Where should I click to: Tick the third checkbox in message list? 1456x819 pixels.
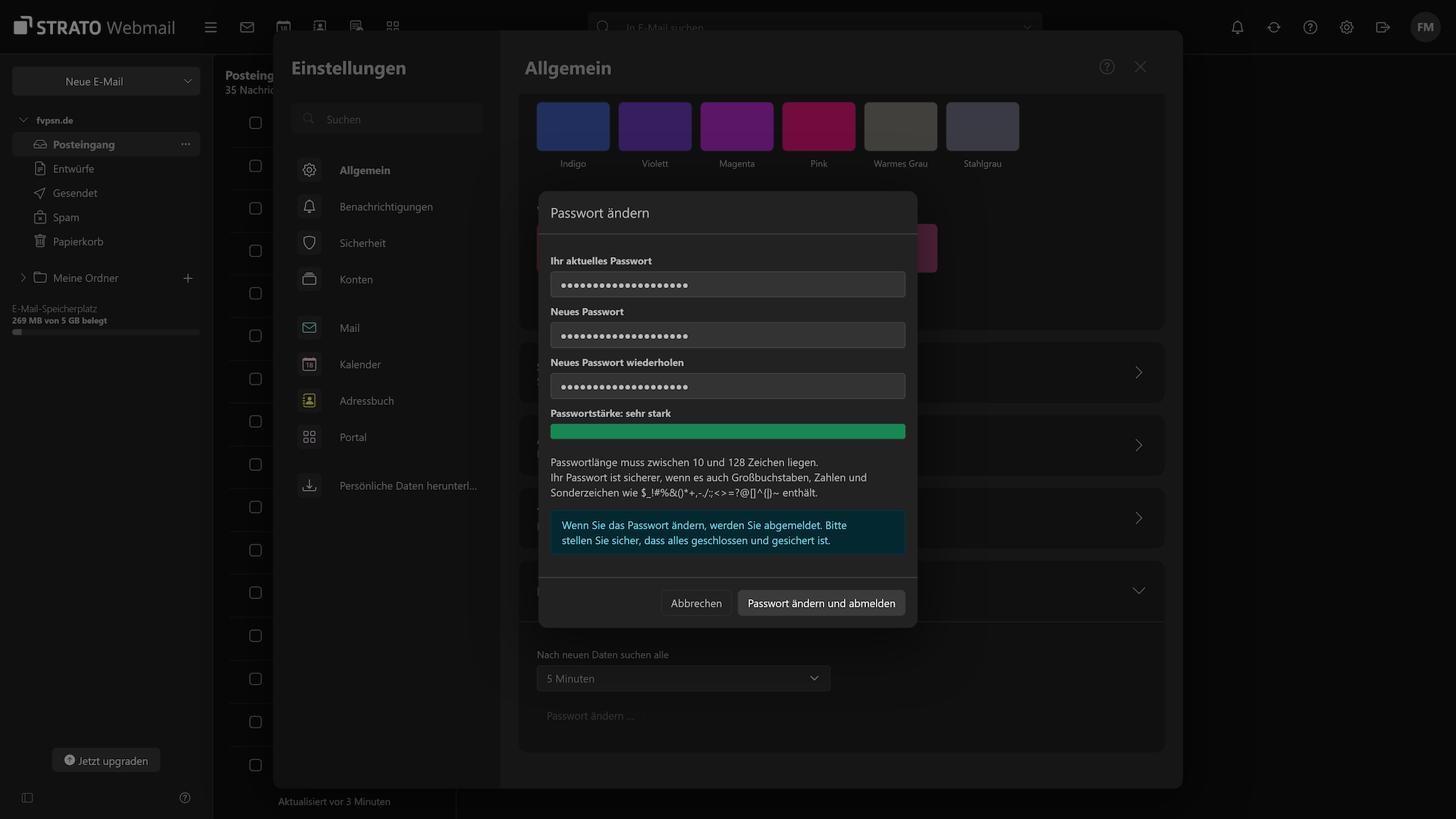256,208
